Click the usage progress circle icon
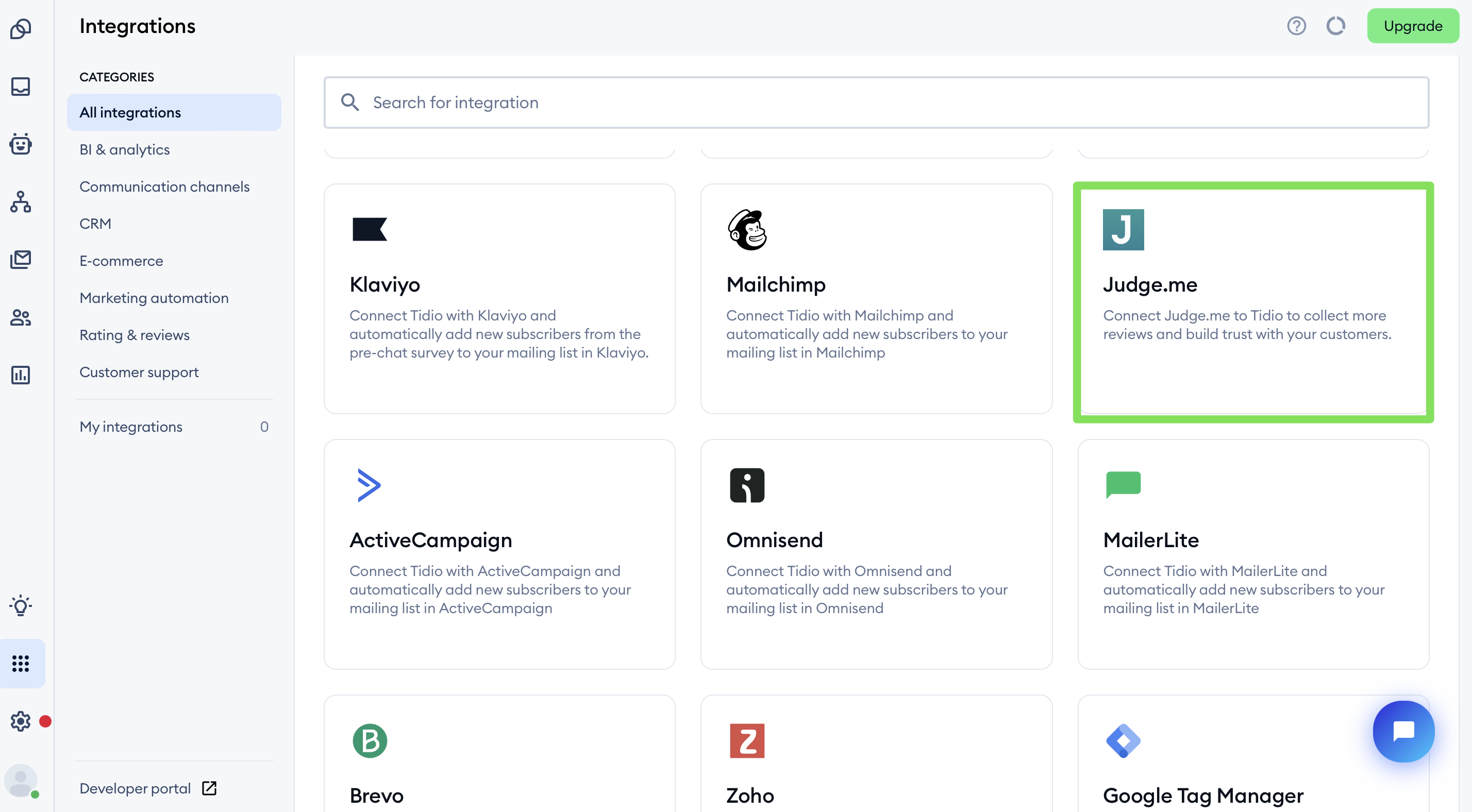 pyautogui.click(x=1335, y=26)
